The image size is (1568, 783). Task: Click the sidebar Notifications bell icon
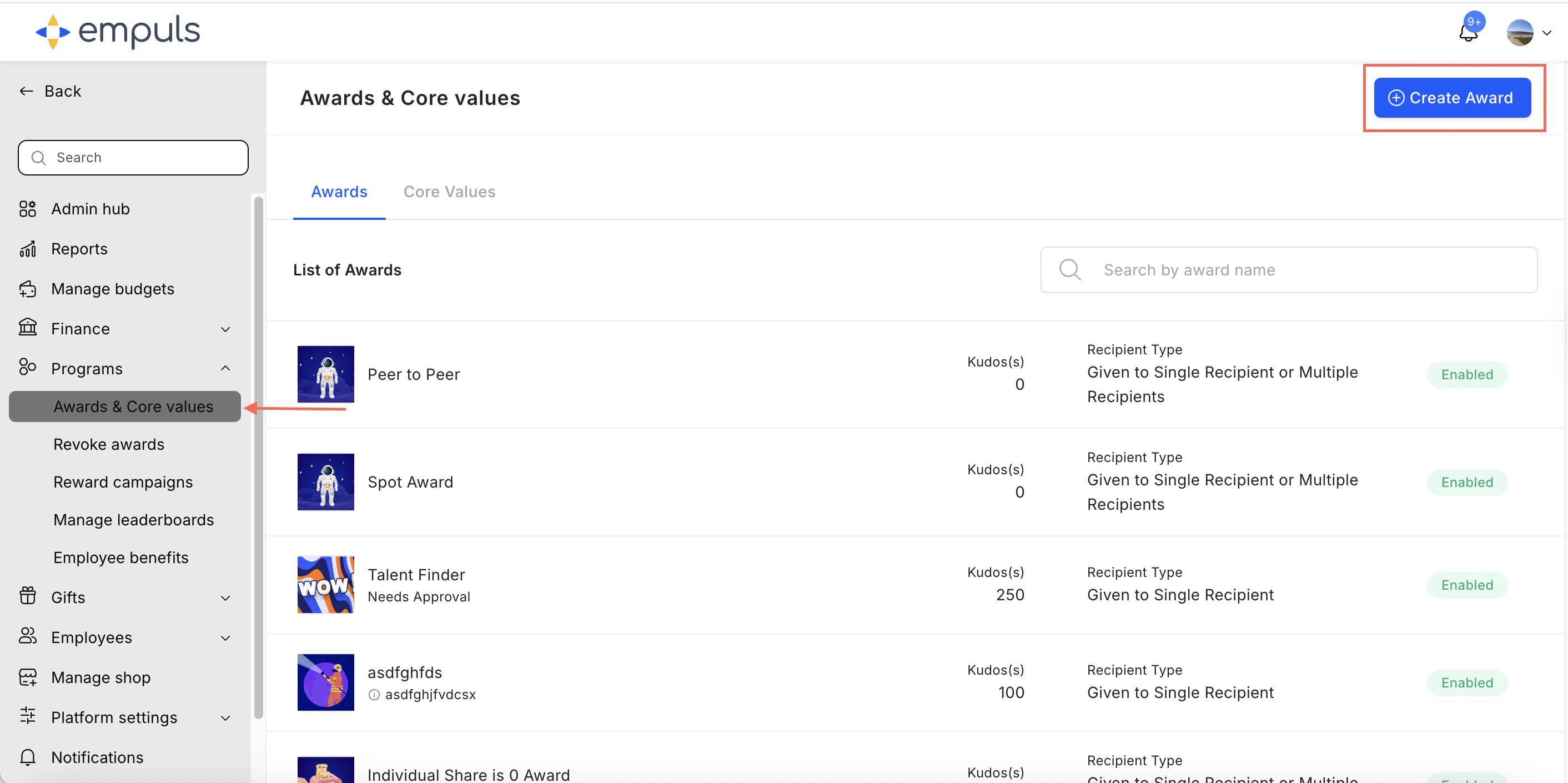click(27, 757)
